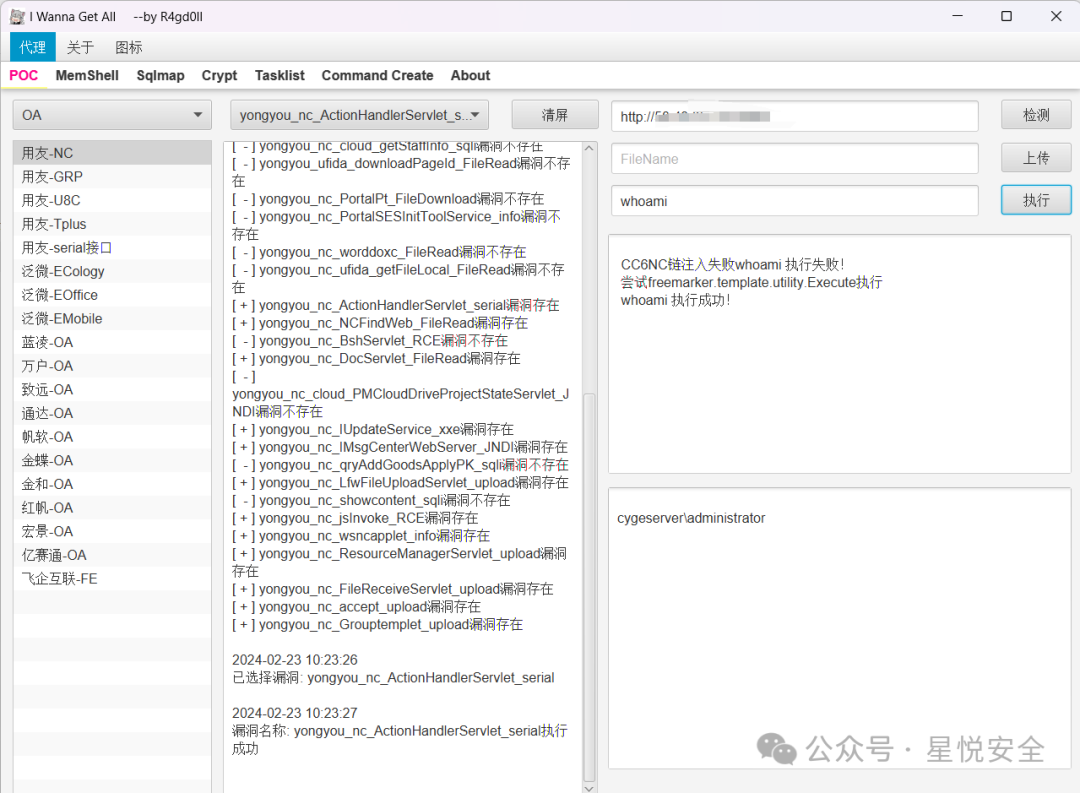The height and width of the screenshot is (793, 1080).
Task: Click the 上传 upload button
Action: [x=1036, y=158]
